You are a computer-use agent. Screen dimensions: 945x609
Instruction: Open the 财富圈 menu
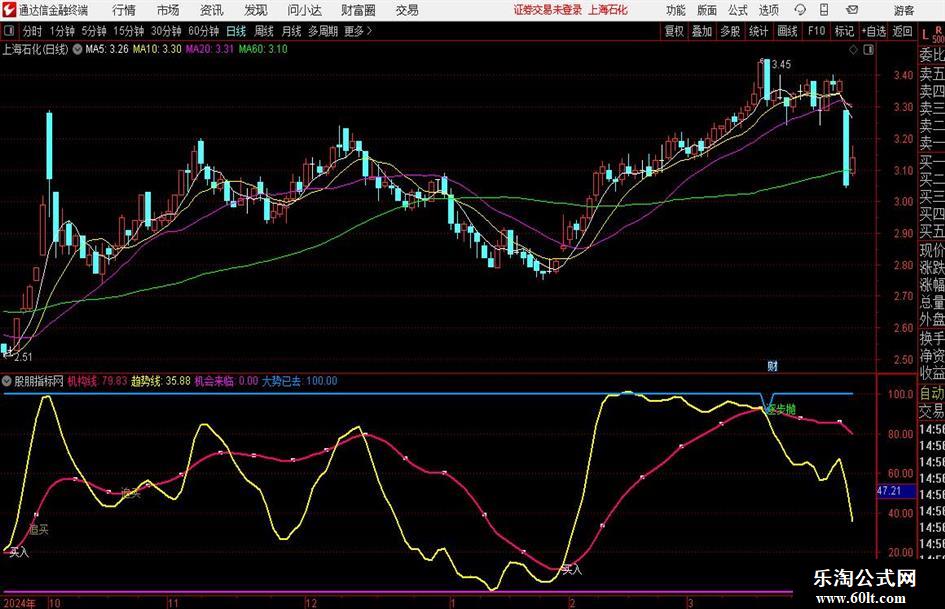point(358,10)
